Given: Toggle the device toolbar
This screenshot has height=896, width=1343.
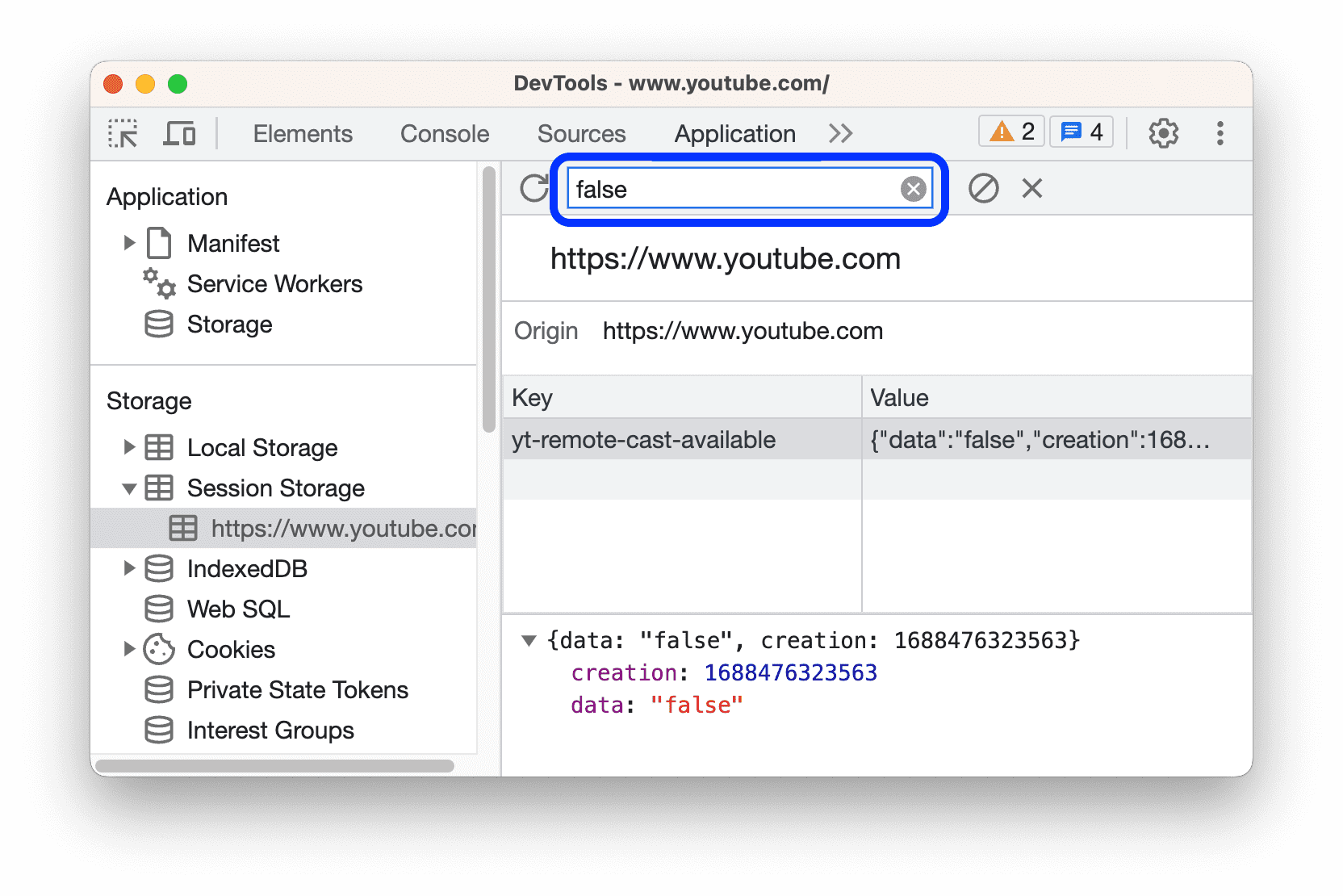Looking at the screenshot, I should click(x=179, y=133).
